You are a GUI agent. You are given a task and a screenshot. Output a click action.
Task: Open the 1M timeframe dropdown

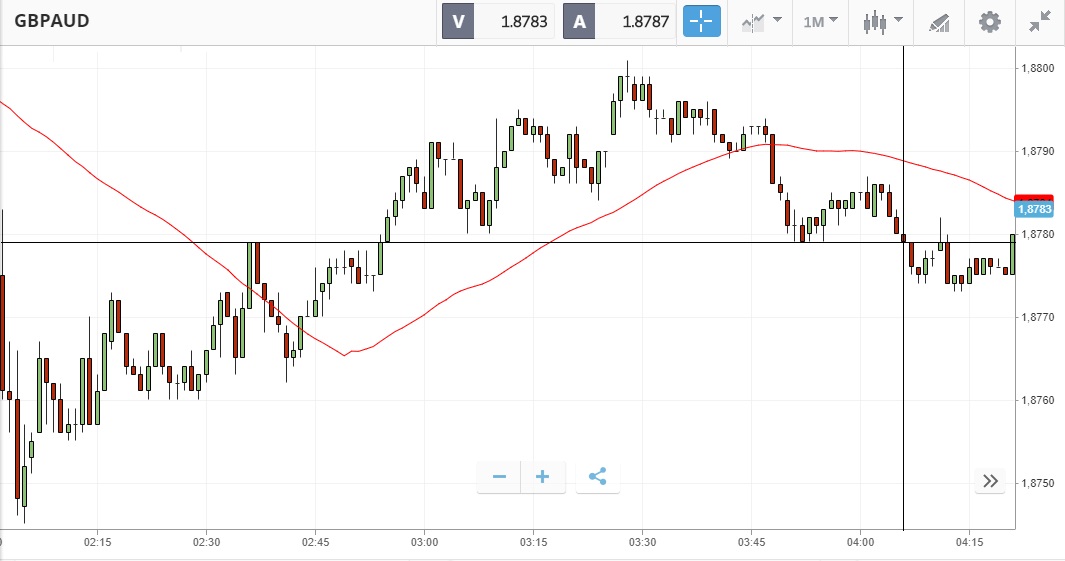(x=820, y=21)
